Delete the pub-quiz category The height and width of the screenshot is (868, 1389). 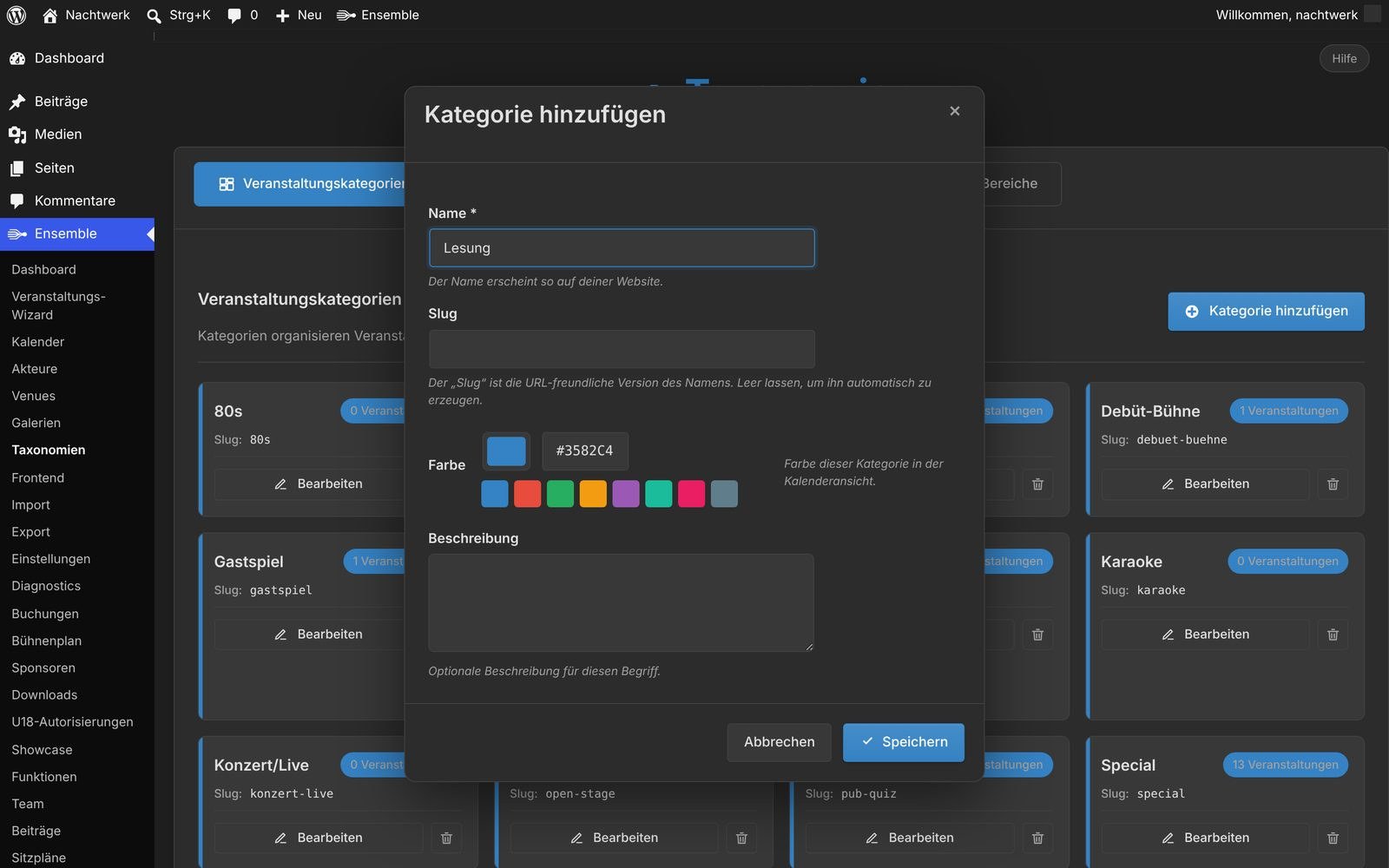1037,838
